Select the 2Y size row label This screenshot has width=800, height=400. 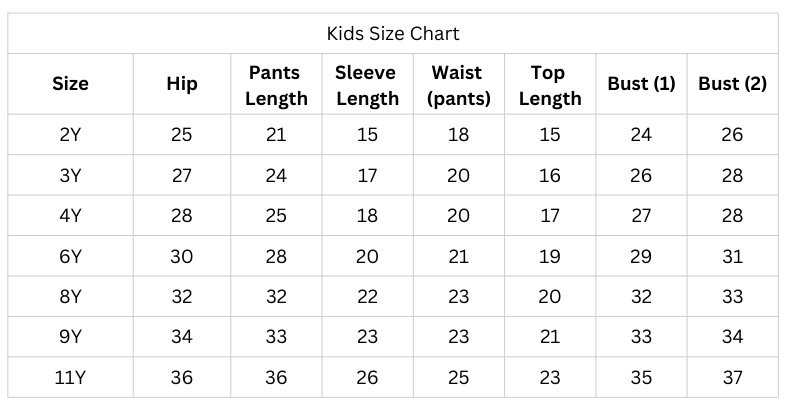(70, 135)
